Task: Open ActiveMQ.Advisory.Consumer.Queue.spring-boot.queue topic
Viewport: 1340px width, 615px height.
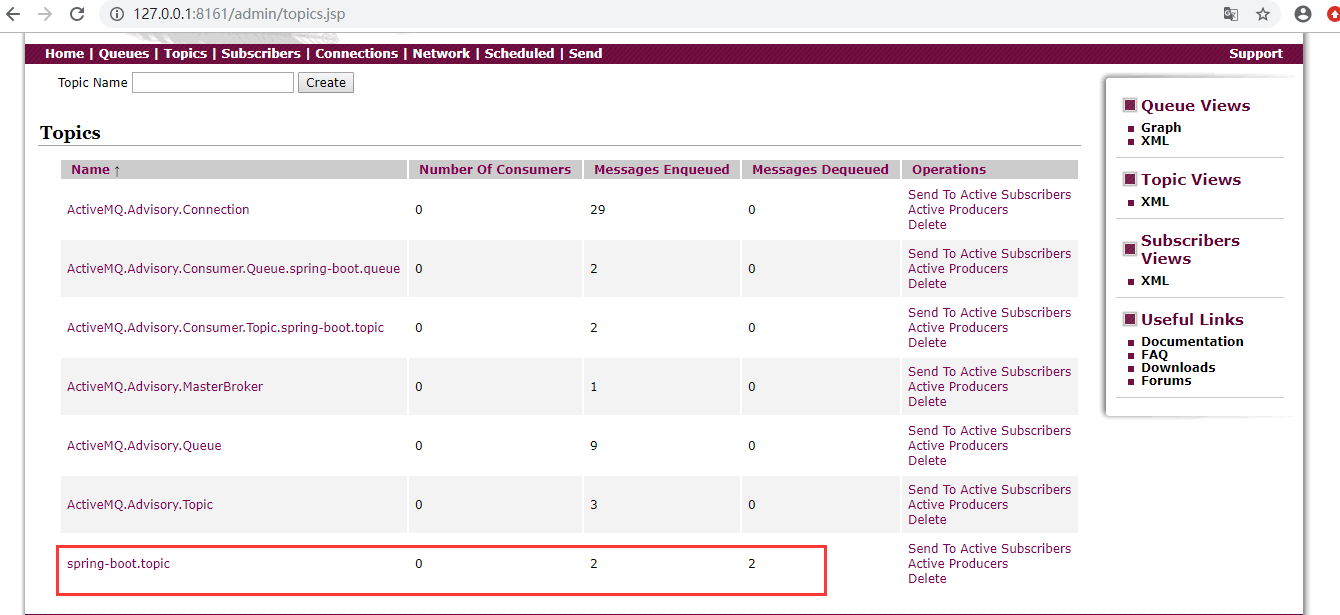Action: tap(233, 269)
